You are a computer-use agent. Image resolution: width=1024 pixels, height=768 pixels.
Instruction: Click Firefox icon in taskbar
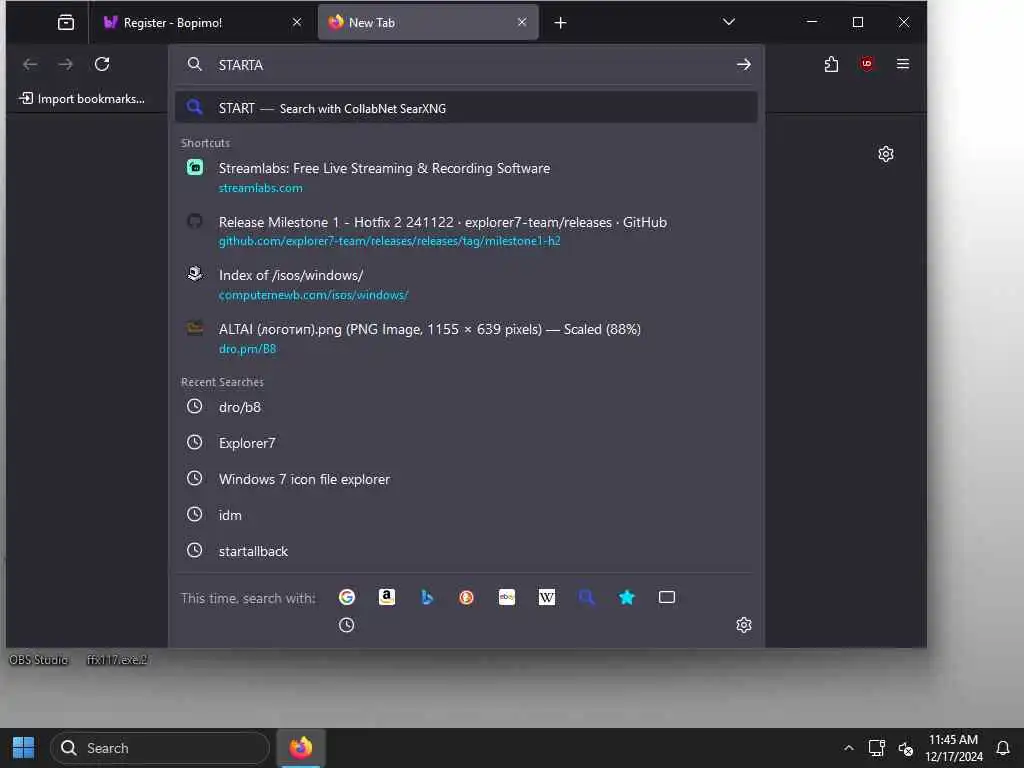(301, 748)
